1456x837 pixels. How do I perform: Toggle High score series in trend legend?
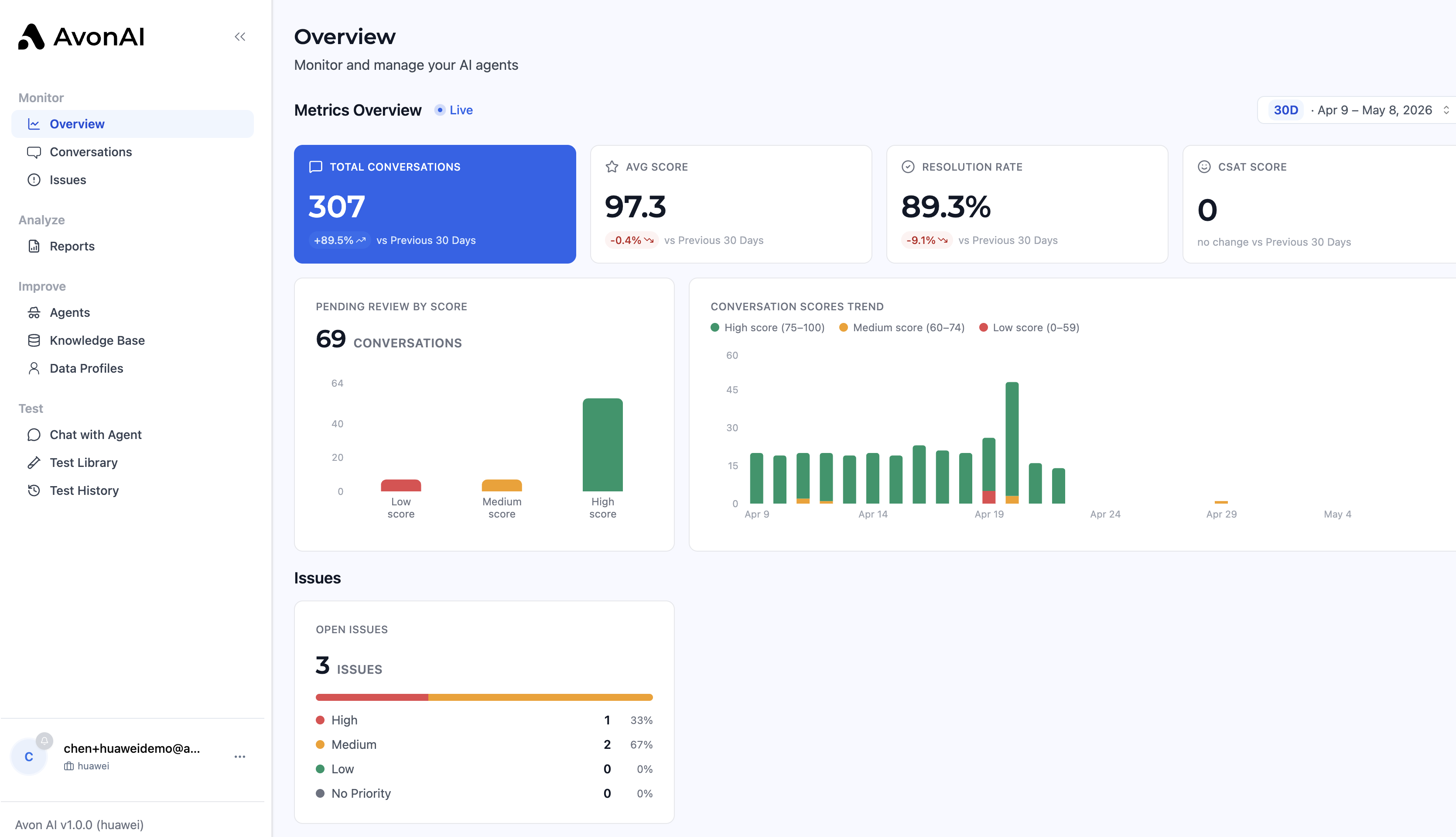(x=768, y=328)
